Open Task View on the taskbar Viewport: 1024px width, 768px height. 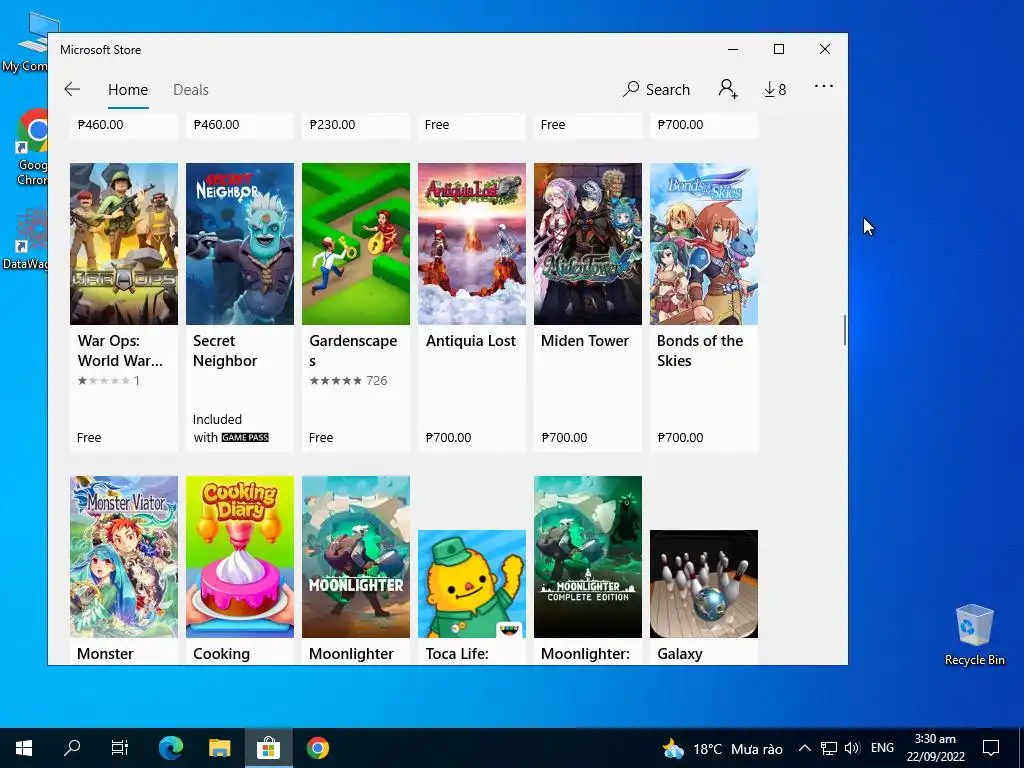click(x=120, y=748)
